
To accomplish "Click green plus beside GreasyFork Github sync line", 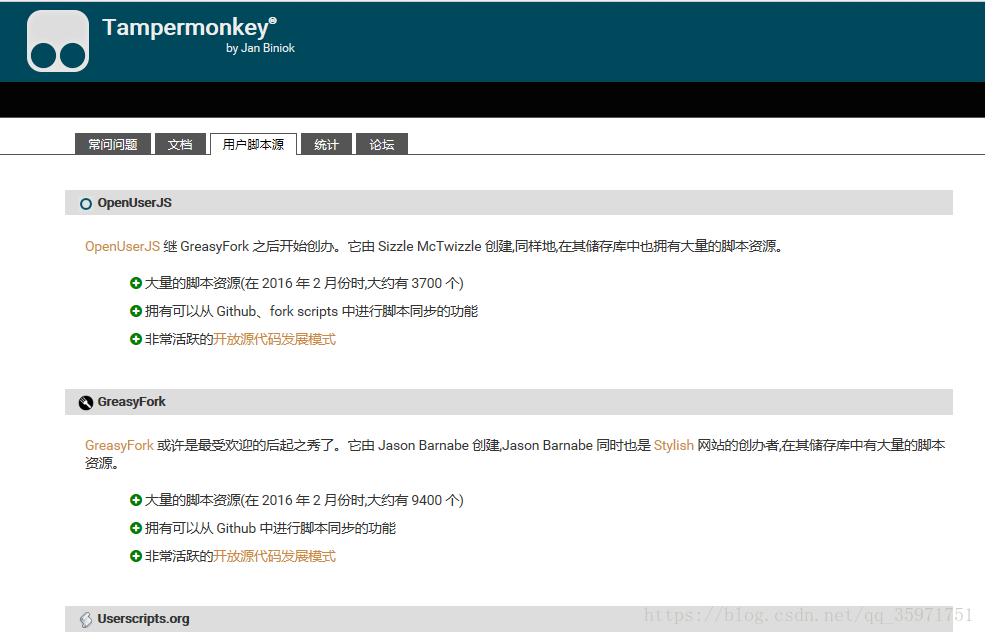I will click(136, 528).
